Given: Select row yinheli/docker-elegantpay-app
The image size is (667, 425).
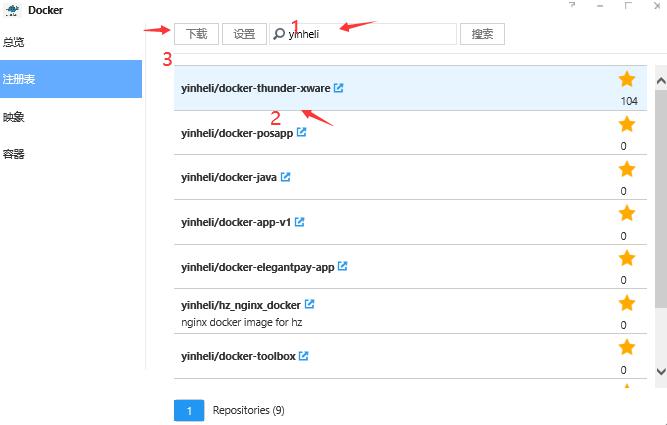Looking at the screenshot, I should [410, 267].
